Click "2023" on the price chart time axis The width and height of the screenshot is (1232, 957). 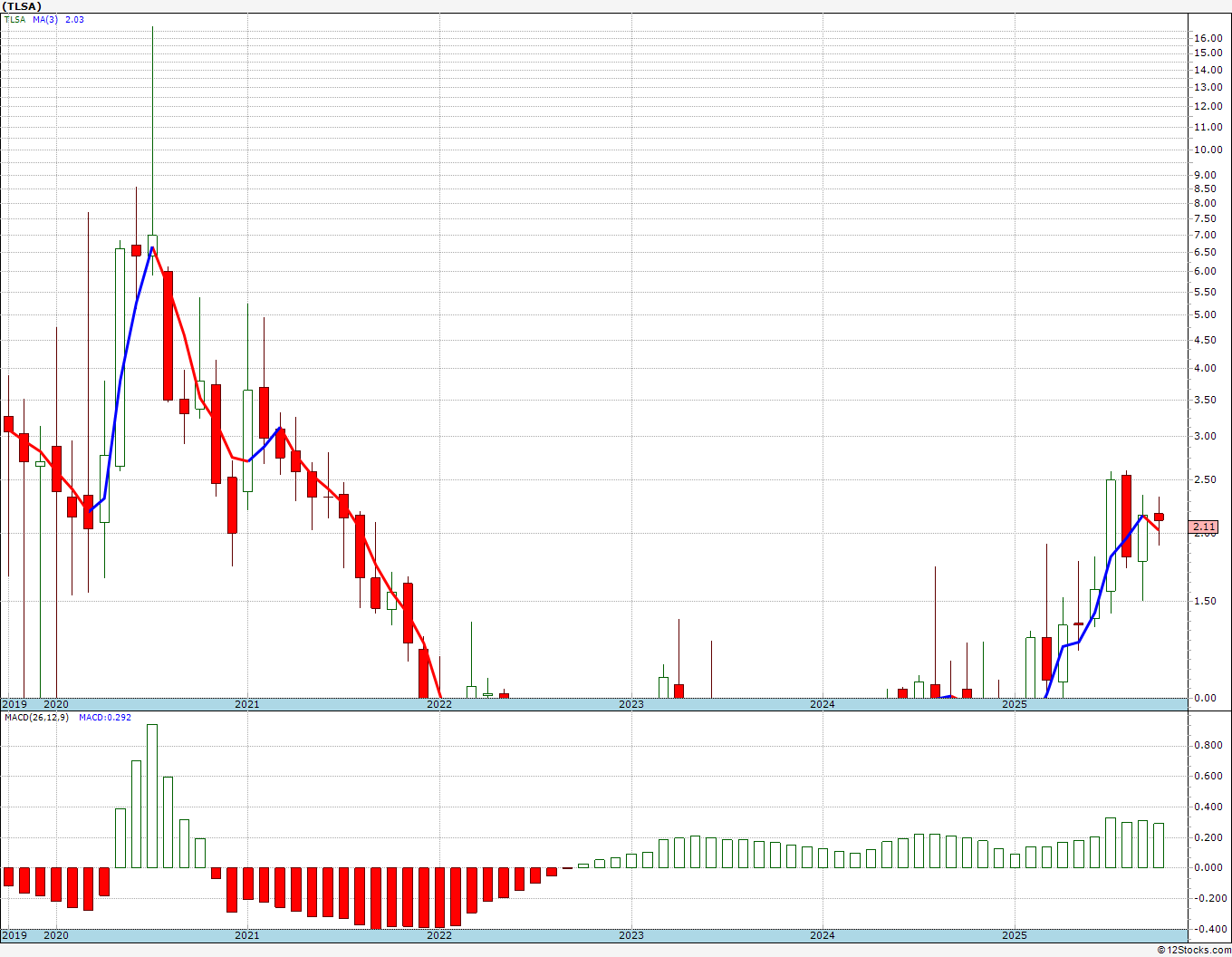point(631,704)
